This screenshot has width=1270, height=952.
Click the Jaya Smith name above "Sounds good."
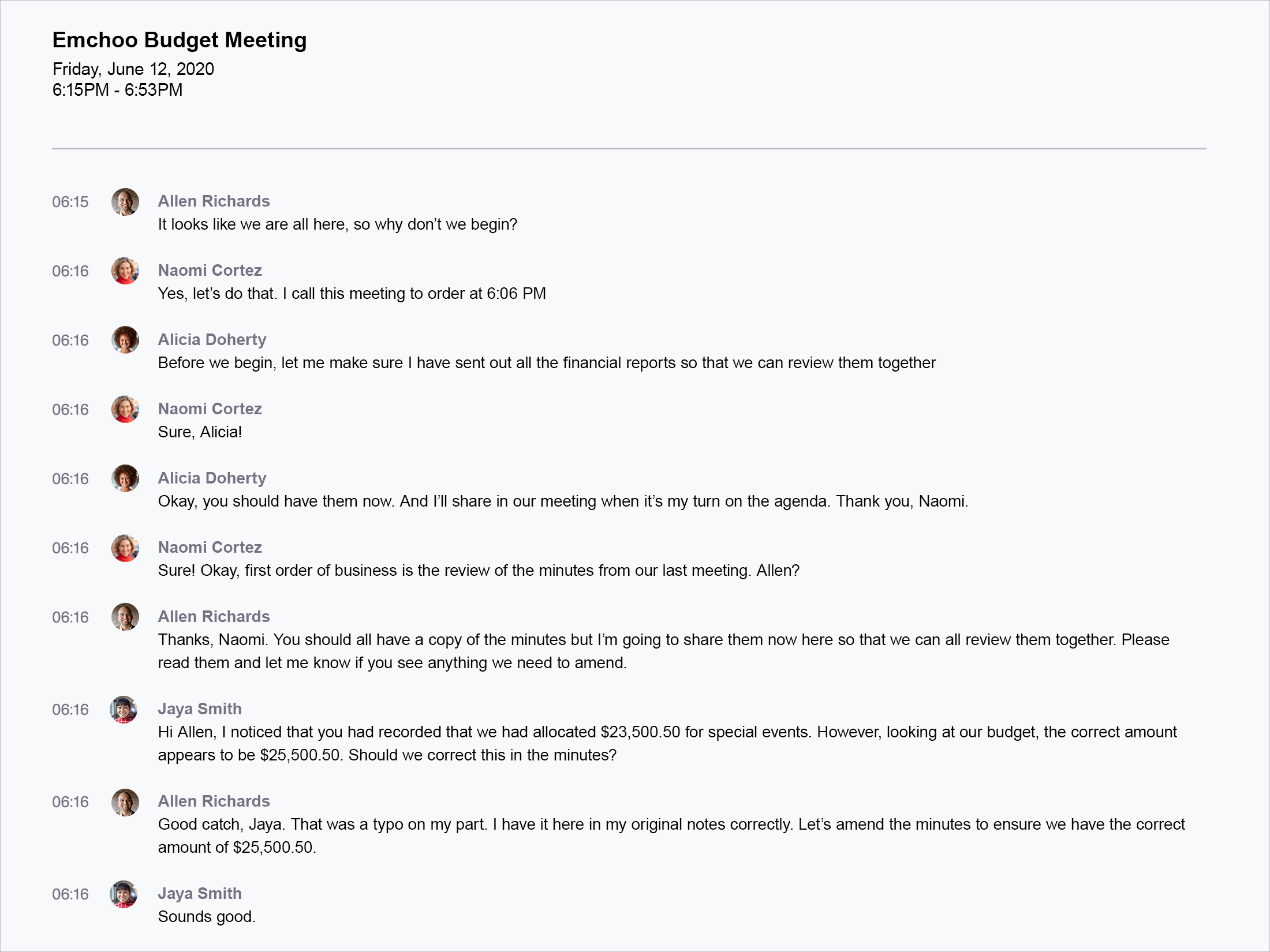[200, 894]
